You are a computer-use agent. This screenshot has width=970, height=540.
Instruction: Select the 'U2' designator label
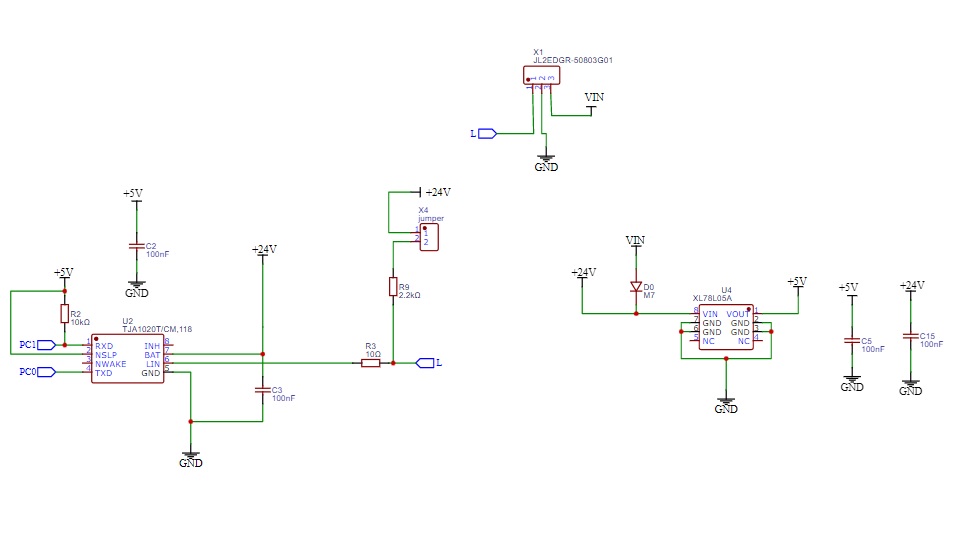[x=127, y=321]
